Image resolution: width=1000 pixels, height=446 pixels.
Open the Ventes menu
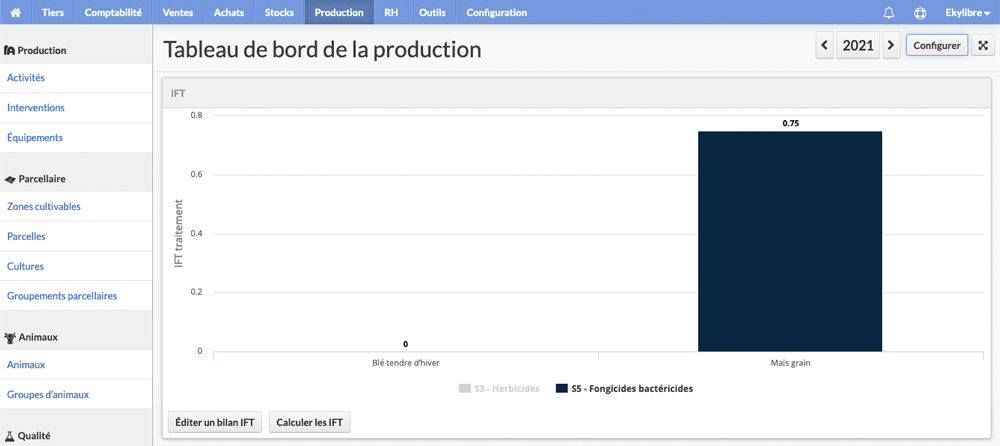[178, 12]
